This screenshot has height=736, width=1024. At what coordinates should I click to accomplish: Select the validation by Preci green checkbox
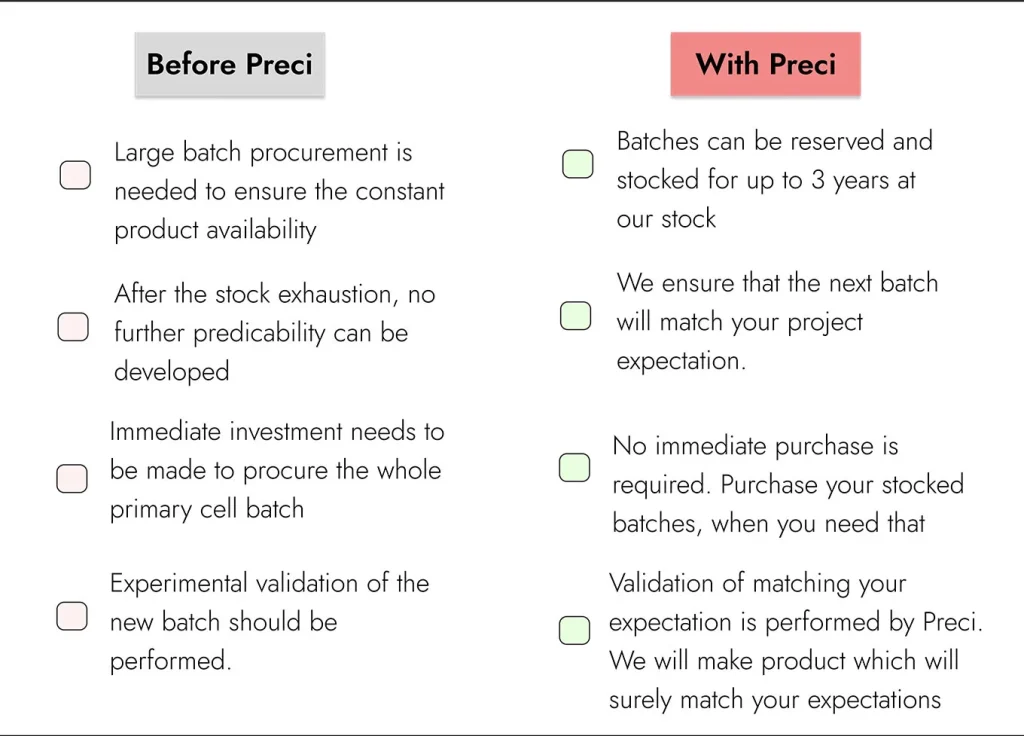tap(574, 630)
